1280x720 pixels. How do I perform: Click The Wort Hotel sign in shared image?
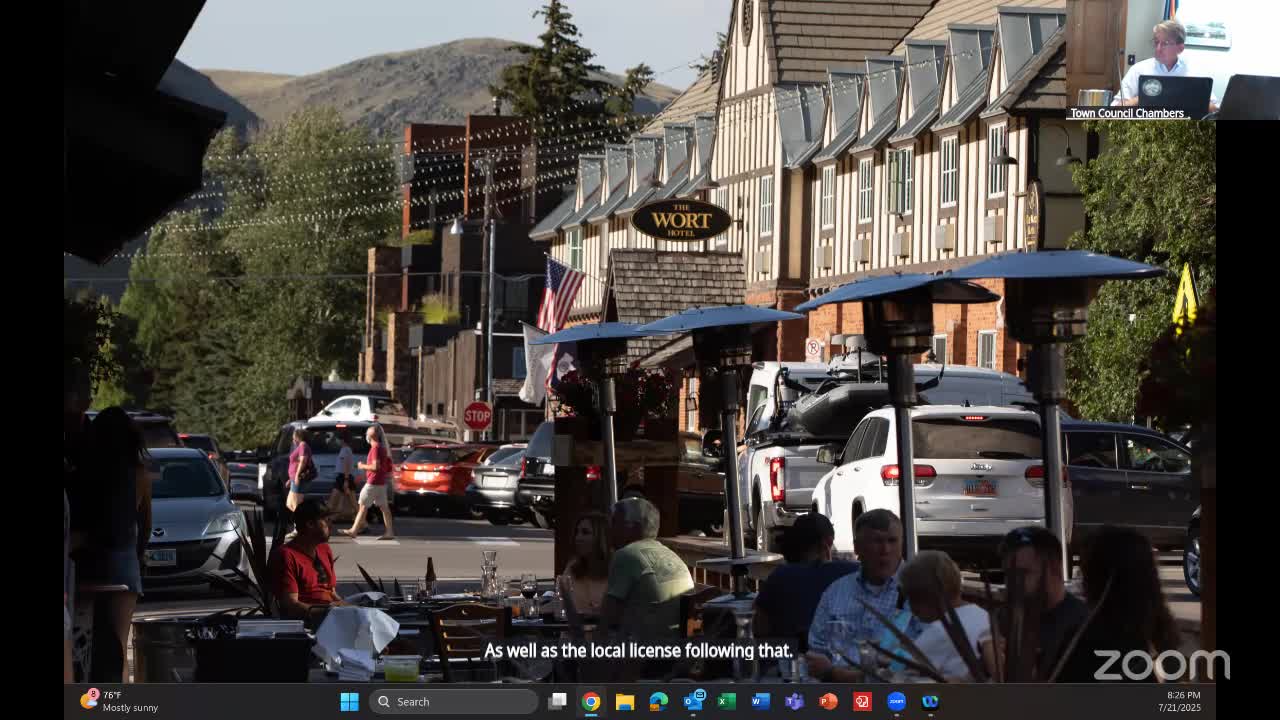[681, 220]
